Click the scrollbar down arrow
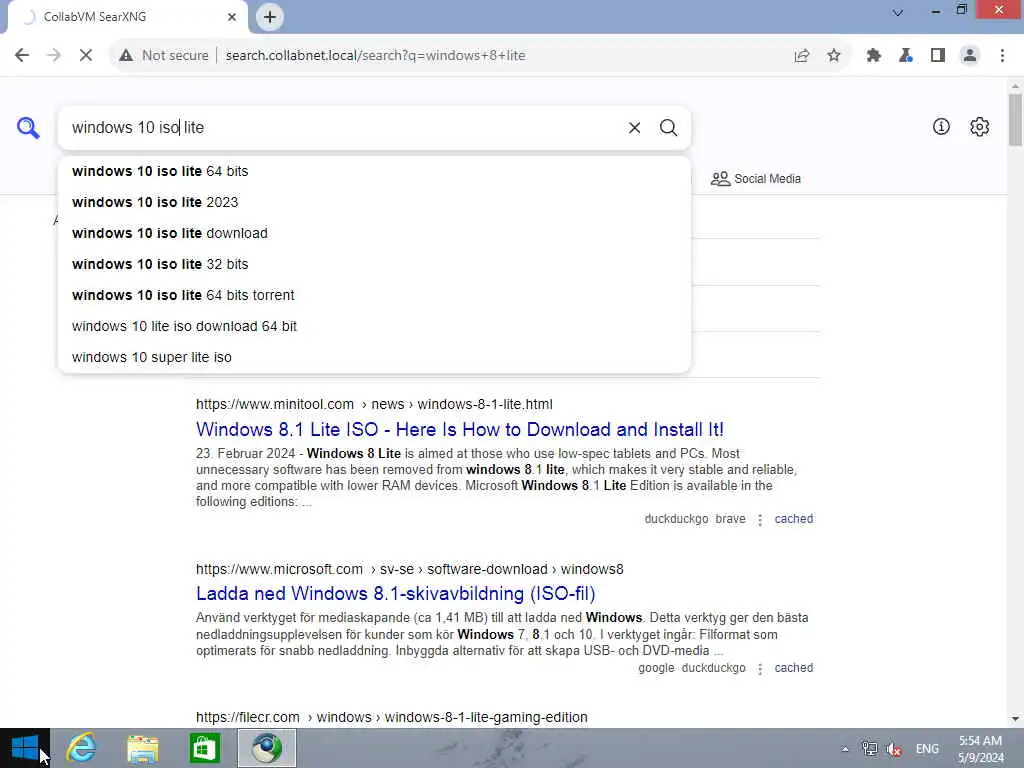Screen dimensions: 1024x768 (x=1015, y=719)
